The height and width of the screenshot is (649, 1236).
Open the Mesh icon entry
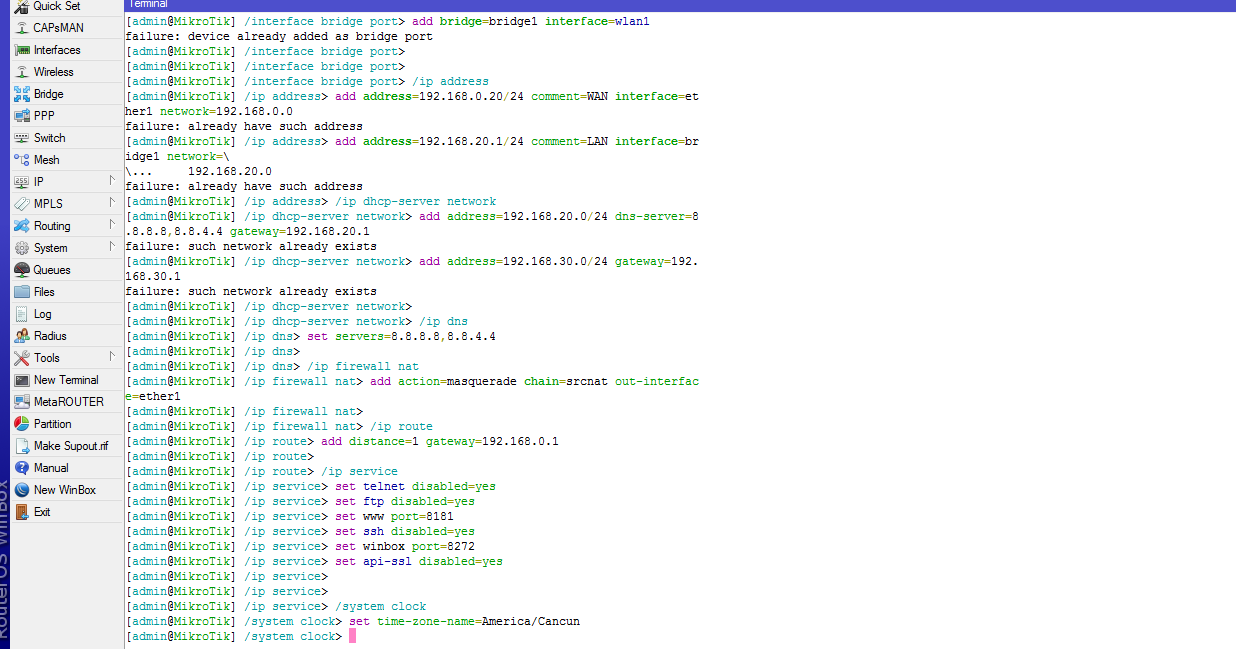pos(22,160)
